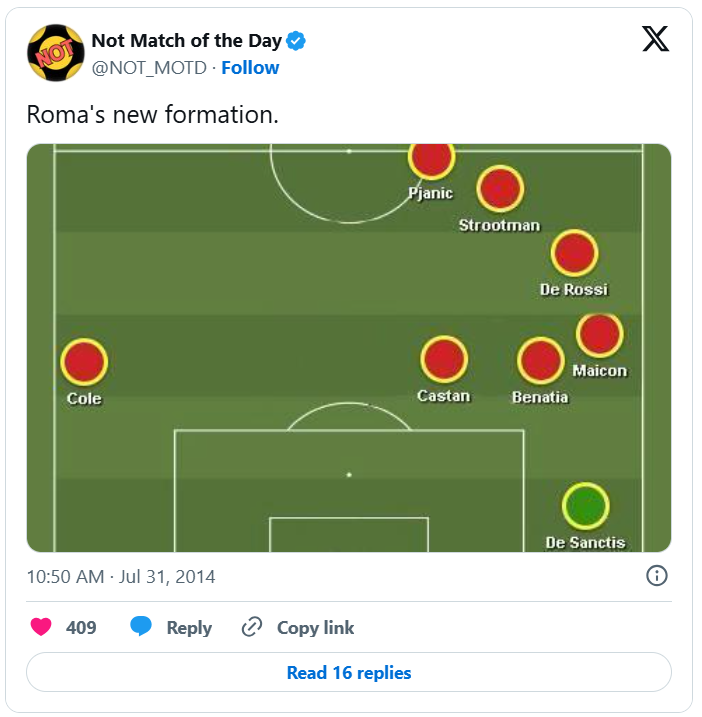Open the tweet info icon

[x=657, y=575]
